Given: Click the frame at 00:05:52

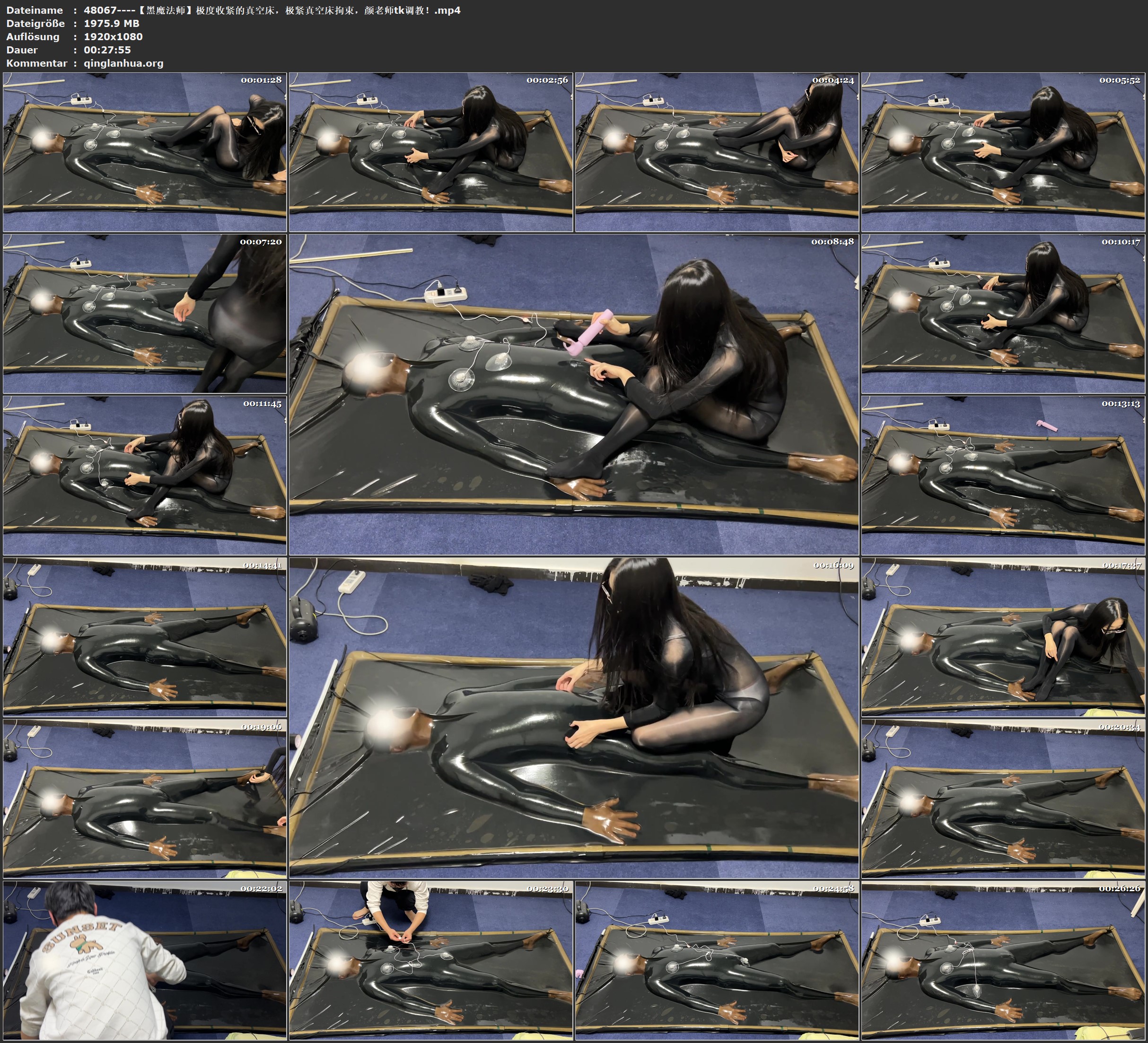Looking at the screenshot, I should point(1003,151).
